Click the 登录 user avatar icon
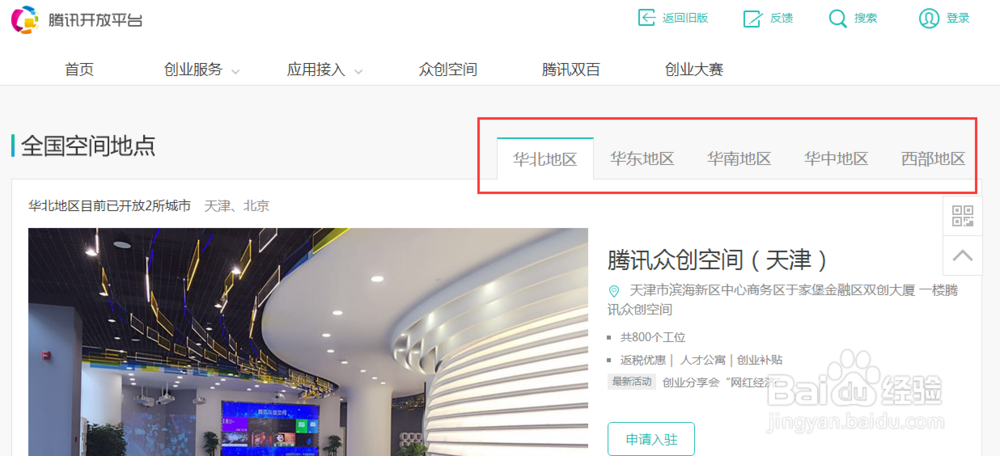 [929, 18]
